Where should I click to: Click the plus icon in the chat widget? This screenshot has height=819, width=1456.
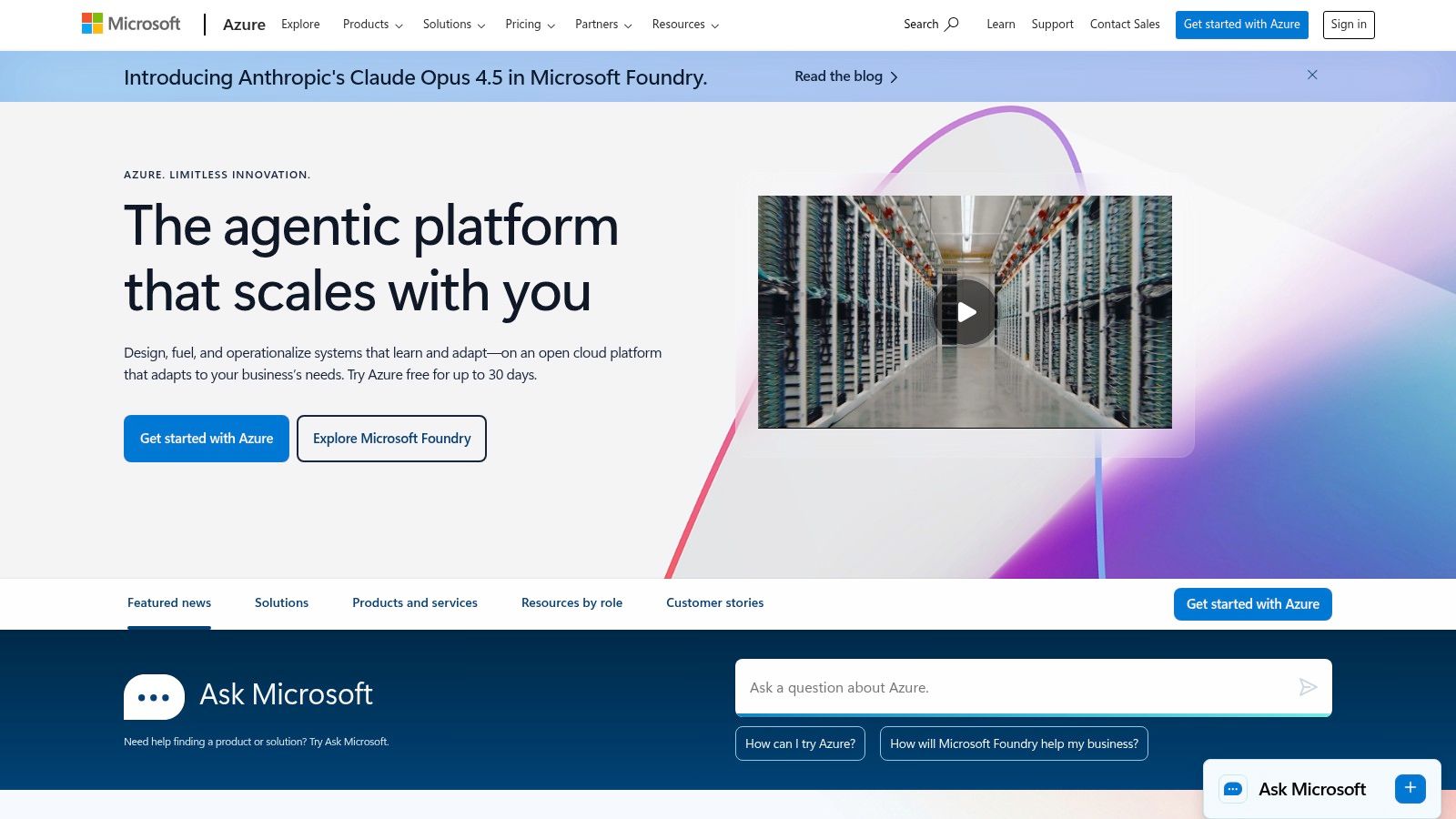pyautogui.click(x=1410, y=788)
